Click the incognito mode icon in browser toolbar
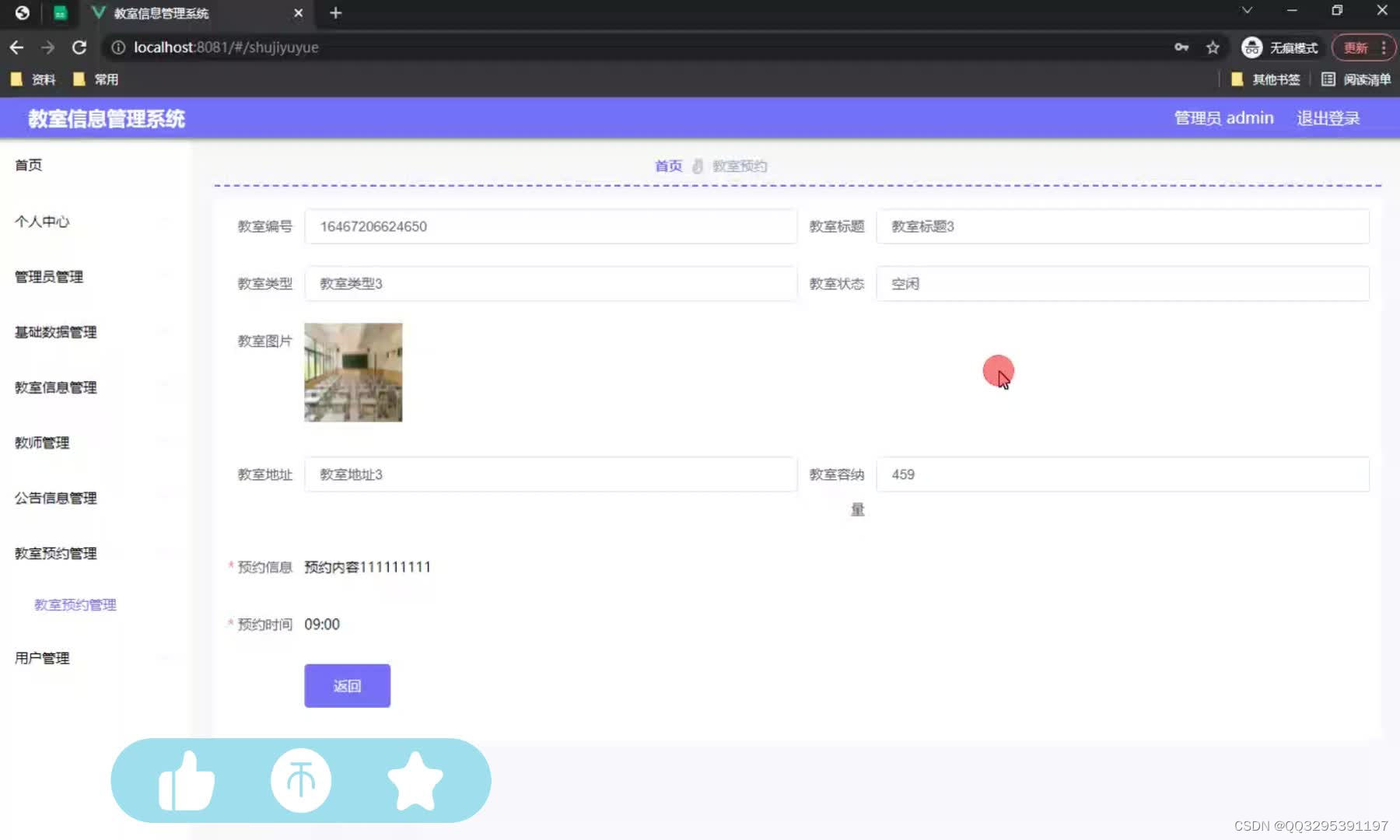1400x840 pixels. [1251, 47]
